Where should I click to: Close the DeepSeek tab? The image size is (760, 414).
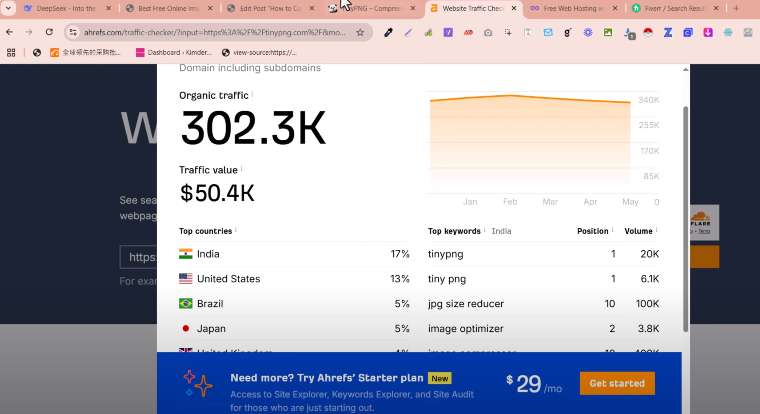[x=109, y=8]
